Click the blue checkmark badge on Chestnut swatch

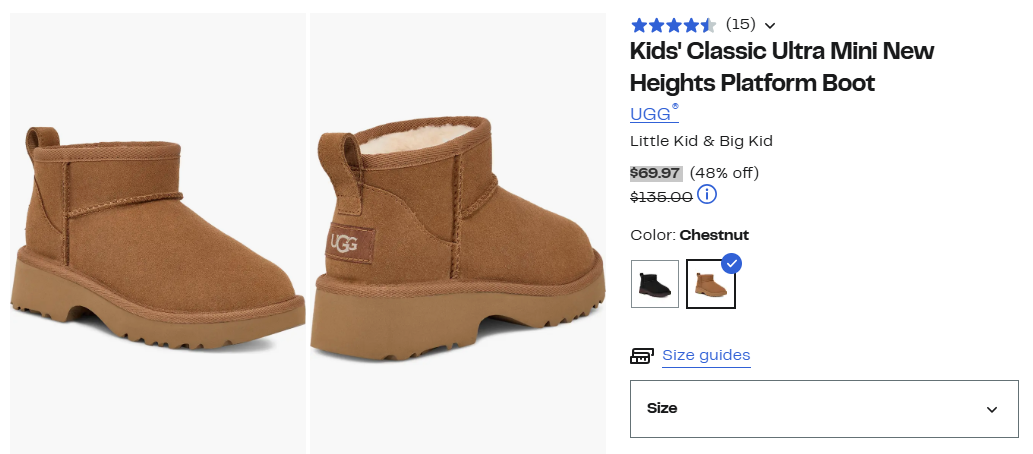[731, 263]
